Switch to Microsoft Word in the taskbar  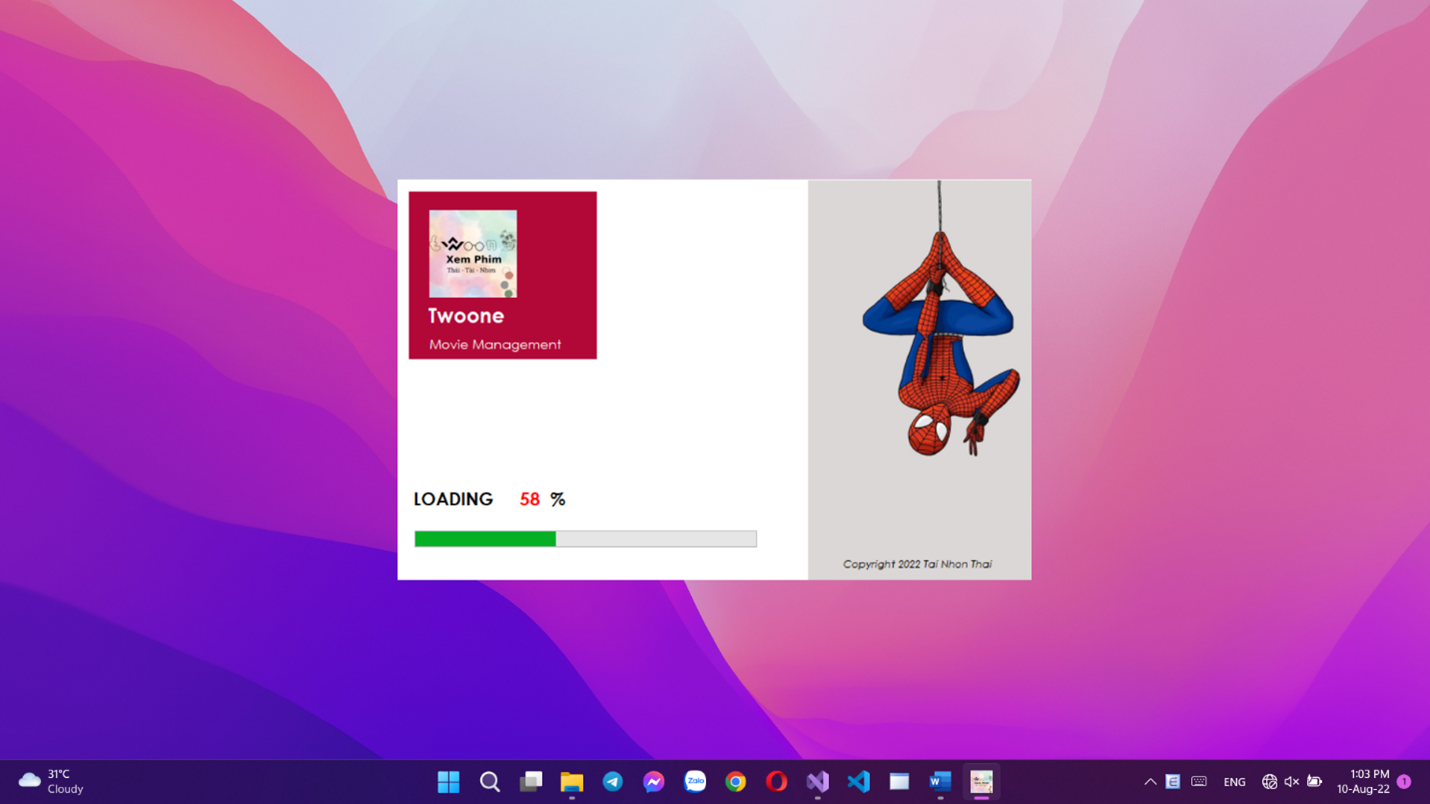pyautogui.click(x=940, y=782)
